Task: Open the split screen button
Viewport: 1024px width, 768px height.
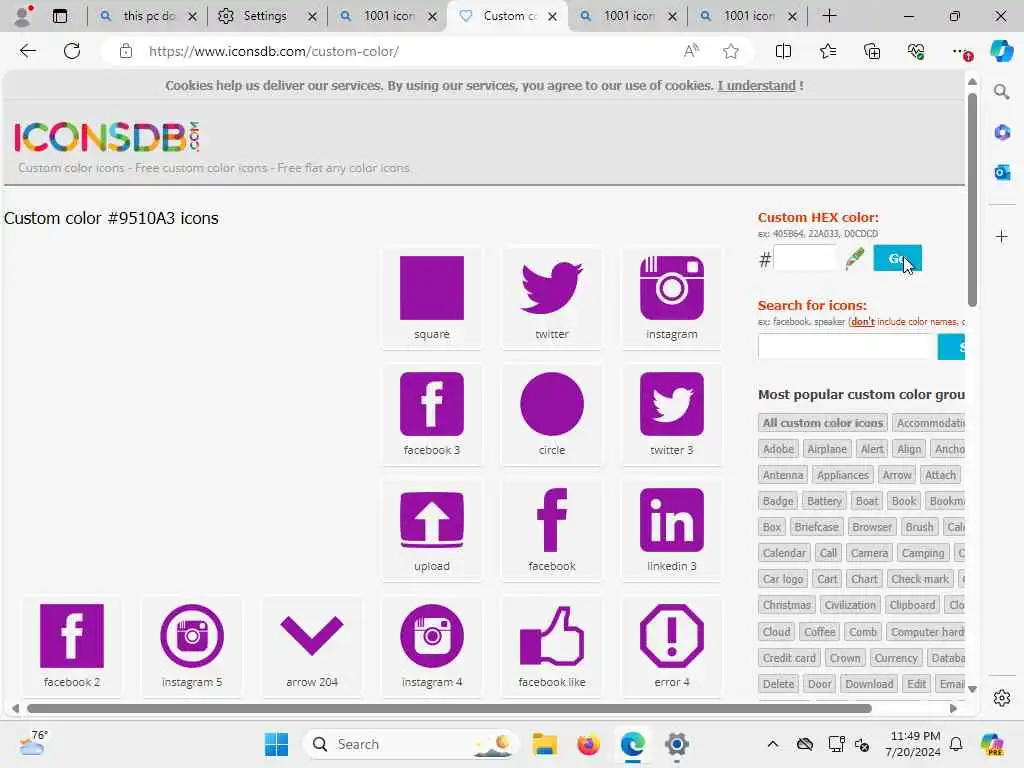Action: (783, 51)
